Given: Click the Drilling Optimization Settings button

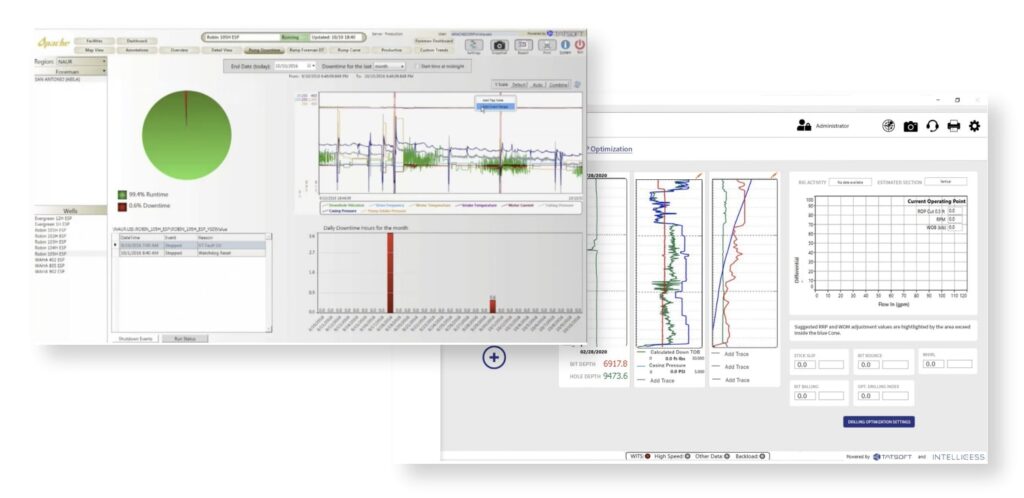Looking at the screenshot, I should [x=878, y=421].
